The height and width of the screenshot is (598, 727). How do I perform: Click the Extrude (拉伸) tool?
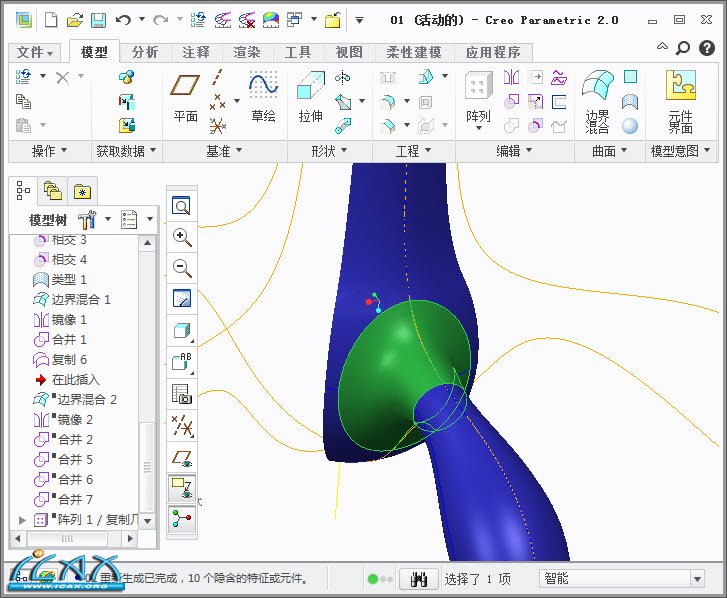pyautogui.click(x=311, y=98)
